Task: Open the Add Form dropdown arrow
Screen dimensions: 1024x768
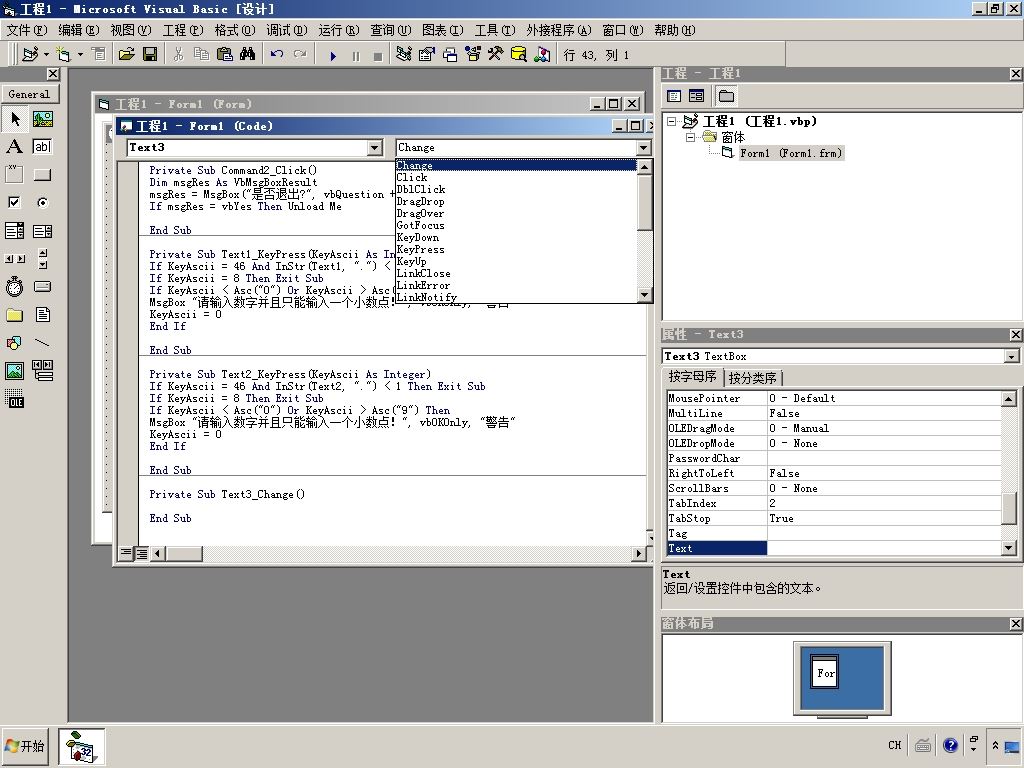Action: [x=80, y=54]
